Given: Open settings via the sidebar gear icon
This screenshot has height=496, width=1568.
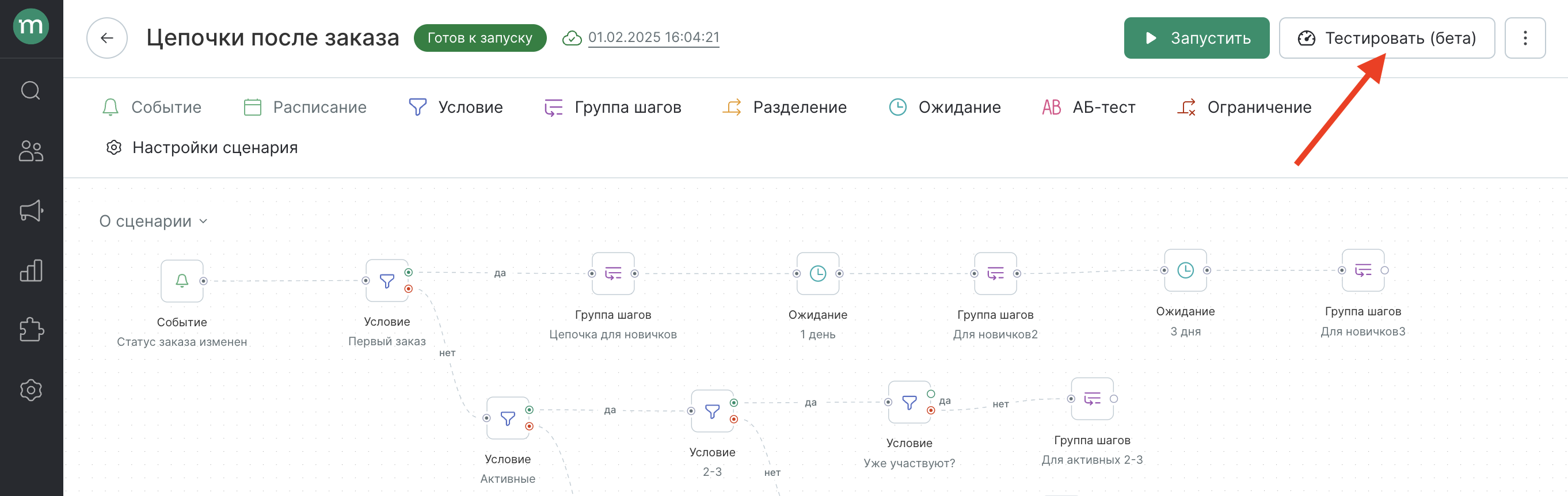Looking at the screenshot, I should [x=31, y=390].
